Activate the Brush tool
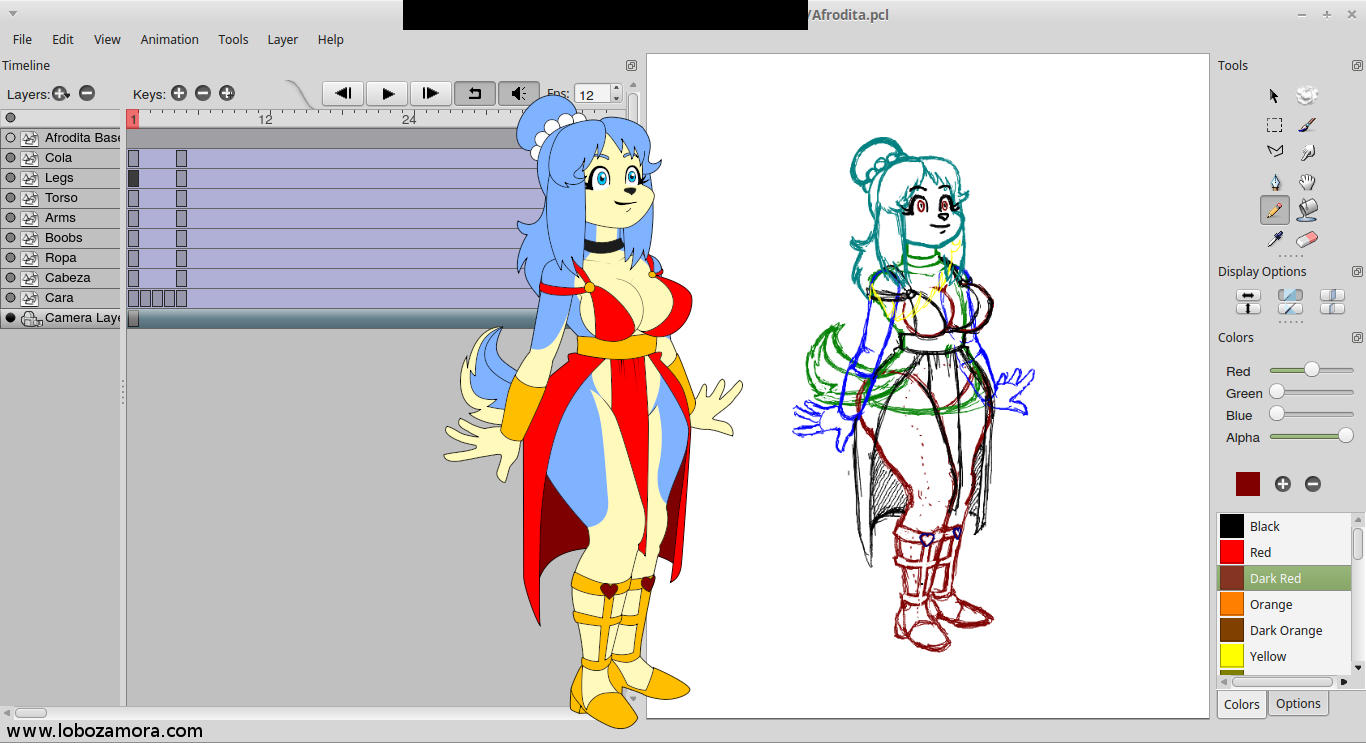Image resolution: width=1366 pixels, height=744 pixels. 1306,125
